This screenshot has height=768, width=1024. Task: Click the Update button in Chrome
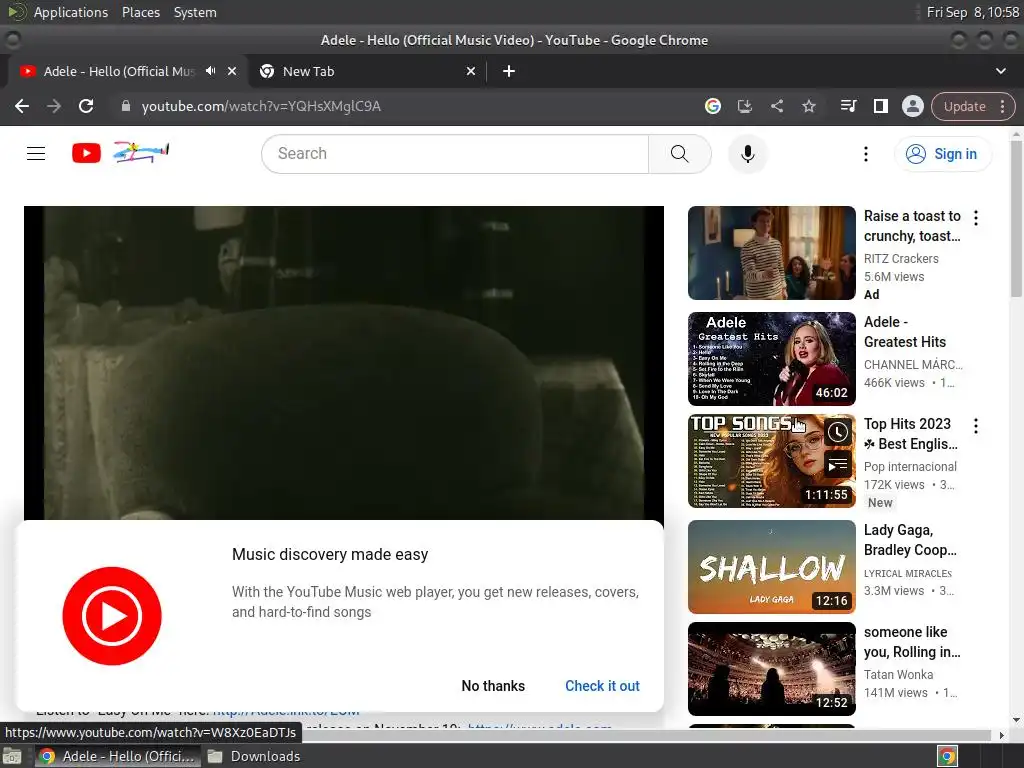(x=964, y=106)
